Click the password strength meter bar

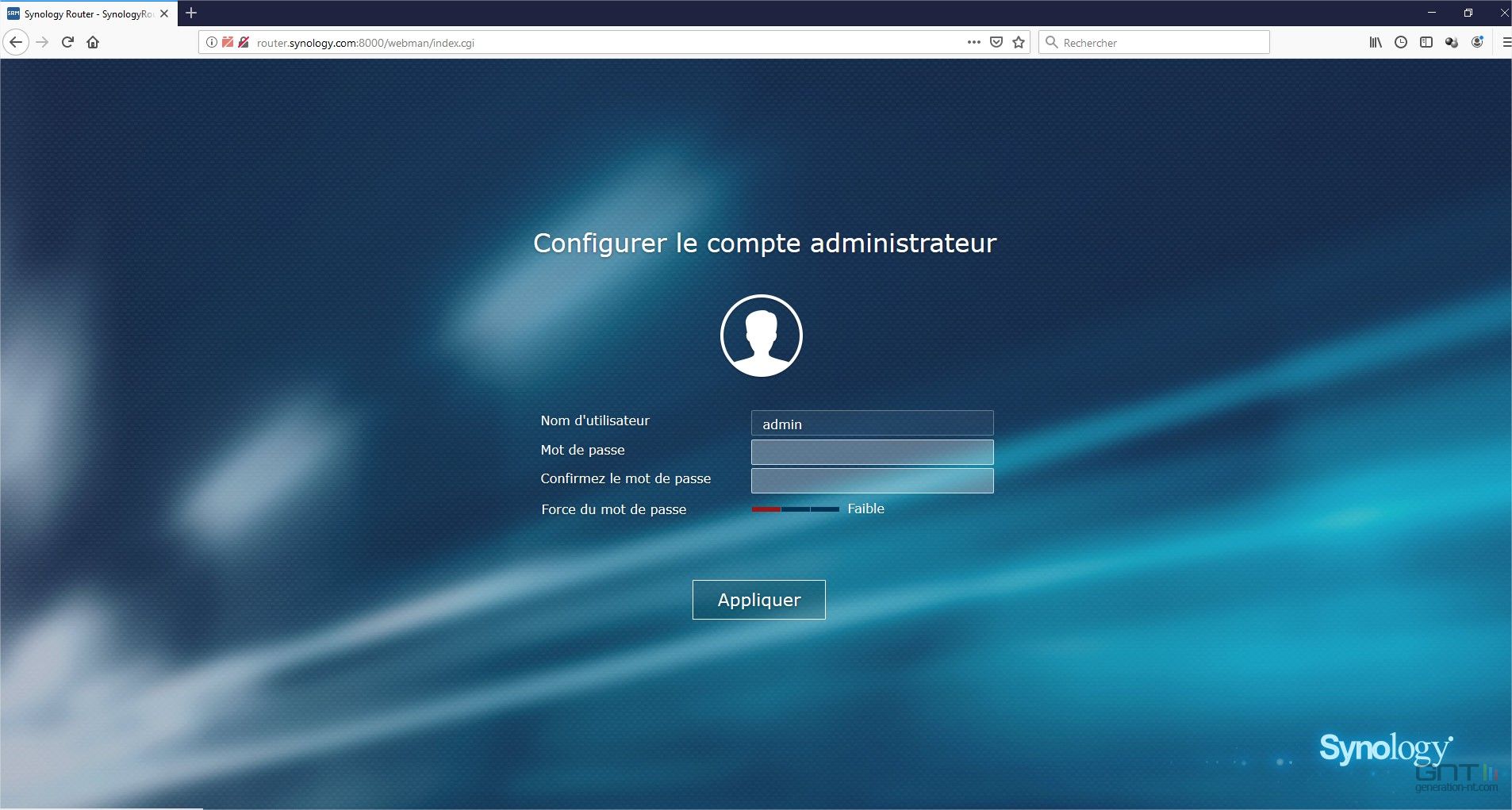tap(795, 509)
